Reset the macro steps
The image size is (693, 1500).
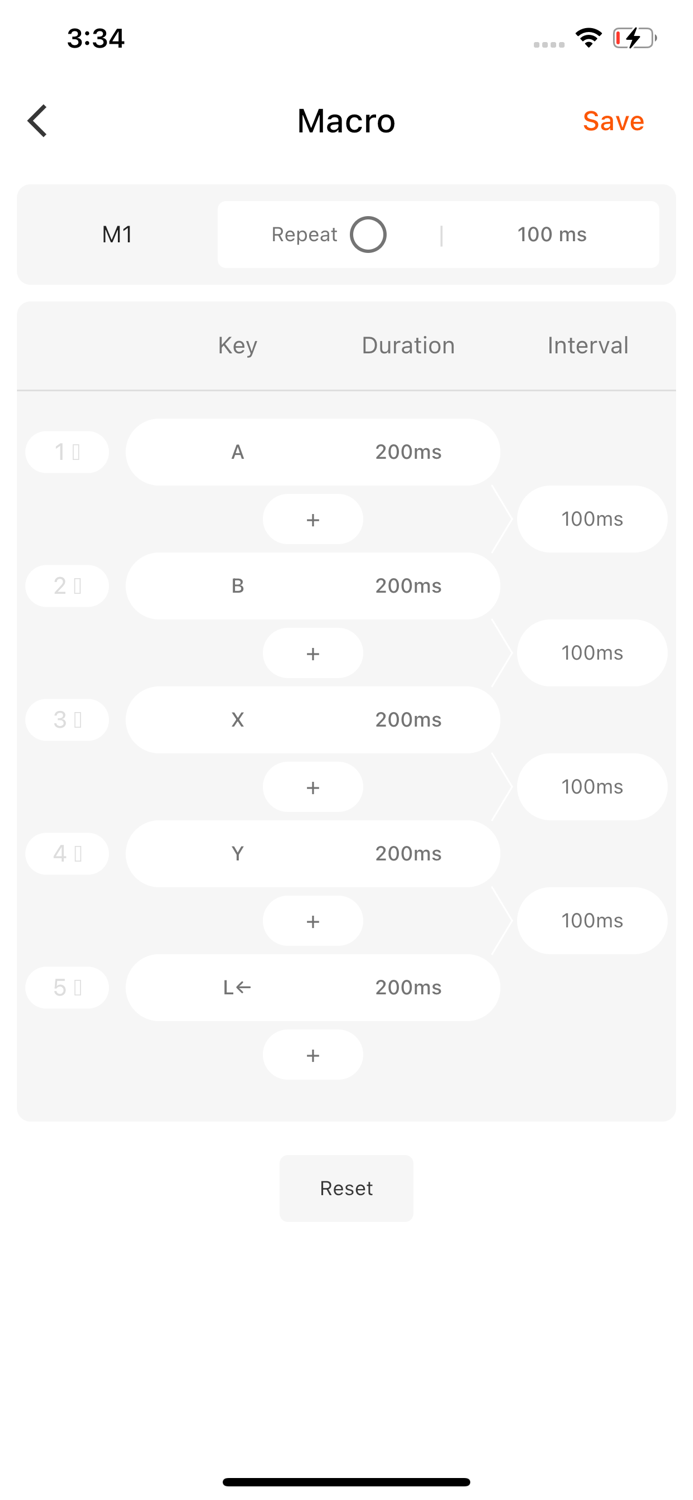[346, 1188]
